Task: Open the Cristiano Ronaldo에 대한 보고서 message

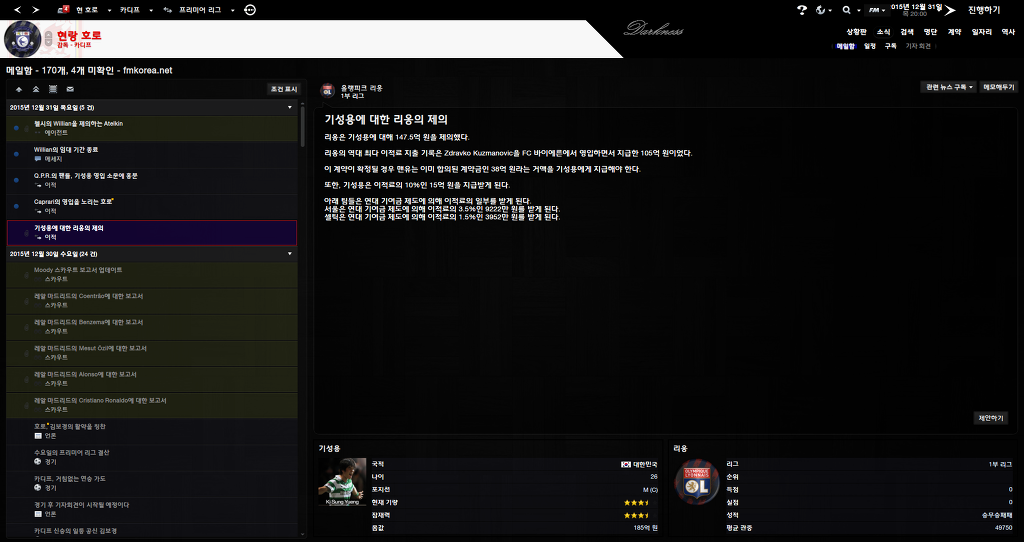Action: [x=152, y=405]
